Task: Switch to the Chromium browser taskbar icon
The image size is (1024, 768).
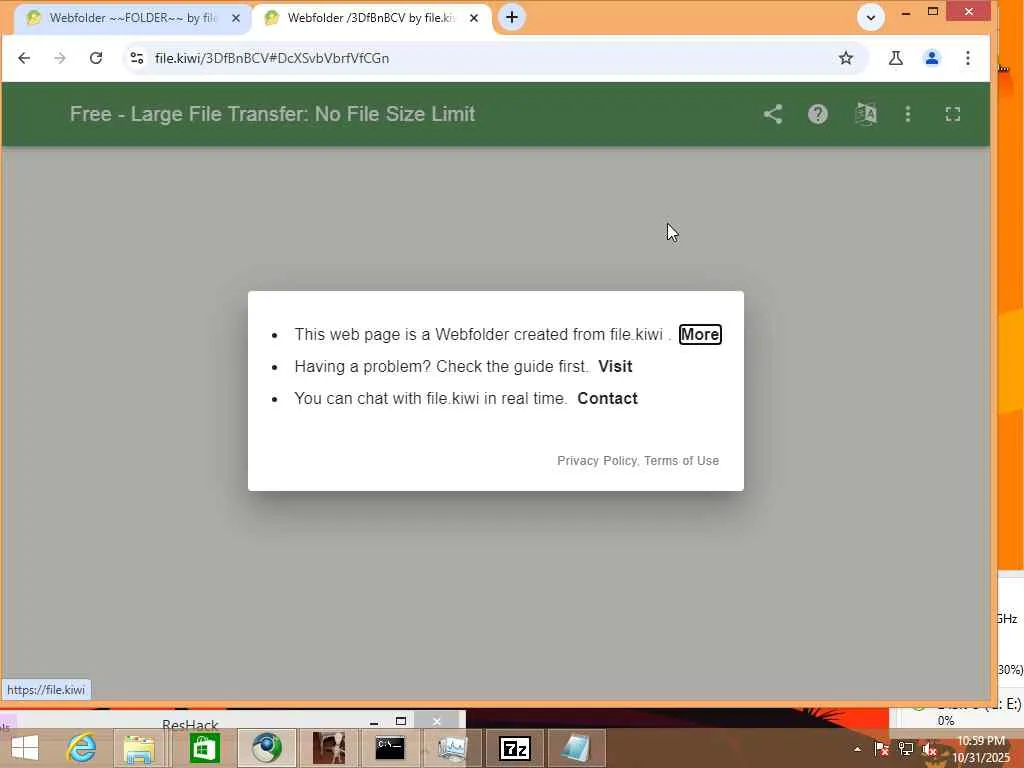Action: click(266, 748)
